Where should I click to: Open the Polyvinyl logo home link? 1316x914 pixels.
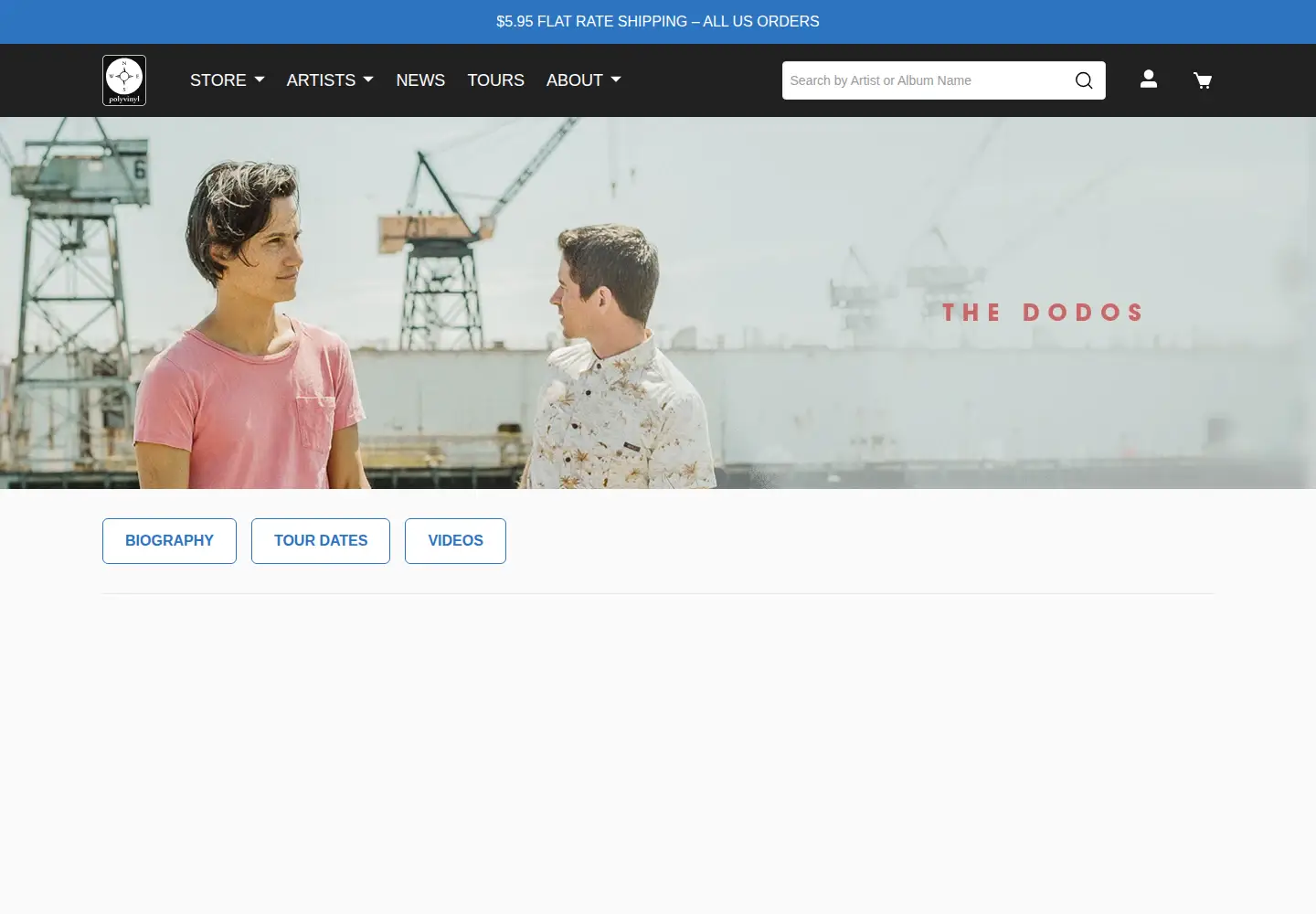pos(124,80)
